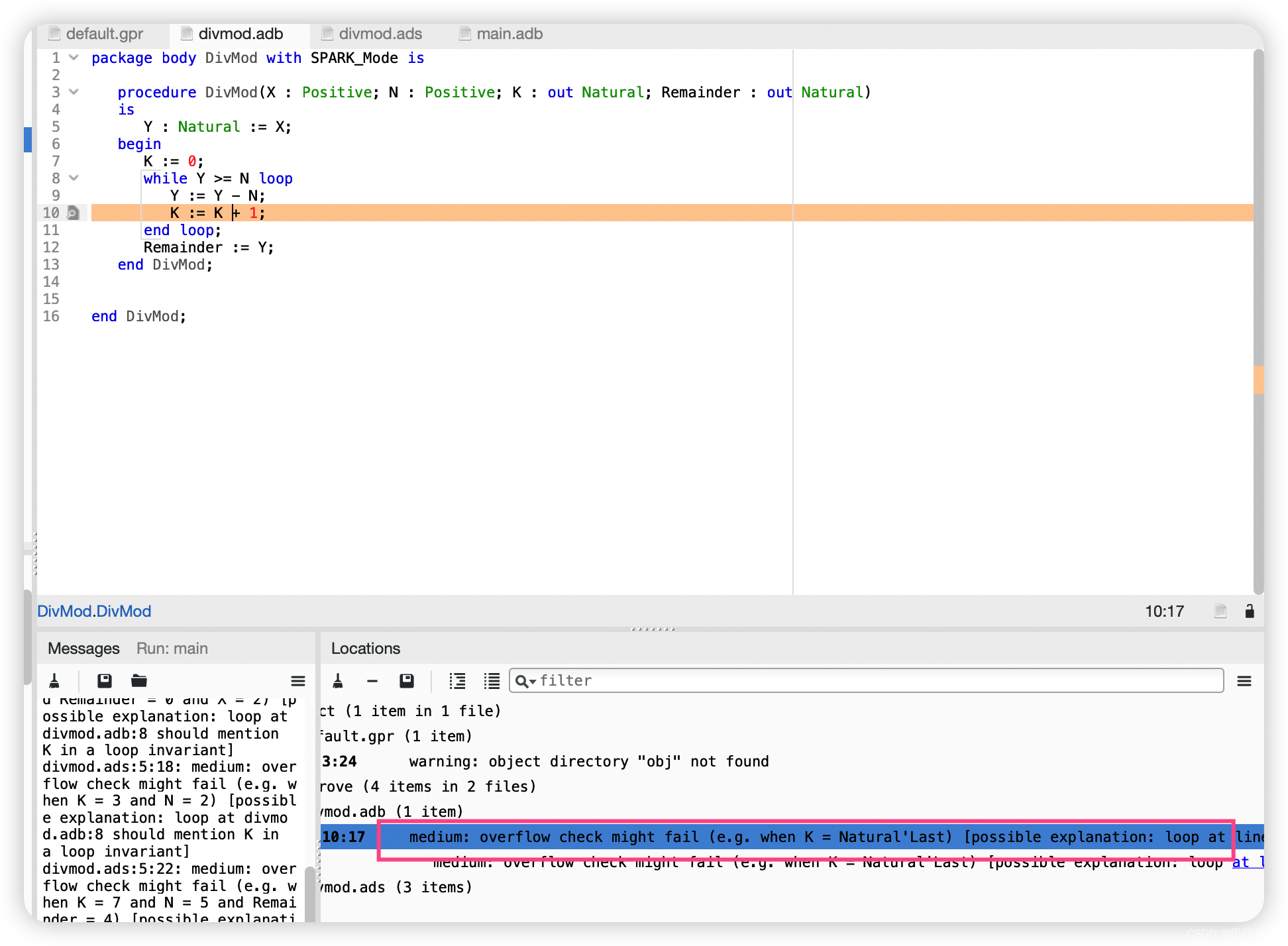Select the Run: main tab
This screenshot has height=946, width=1288.
172,648
